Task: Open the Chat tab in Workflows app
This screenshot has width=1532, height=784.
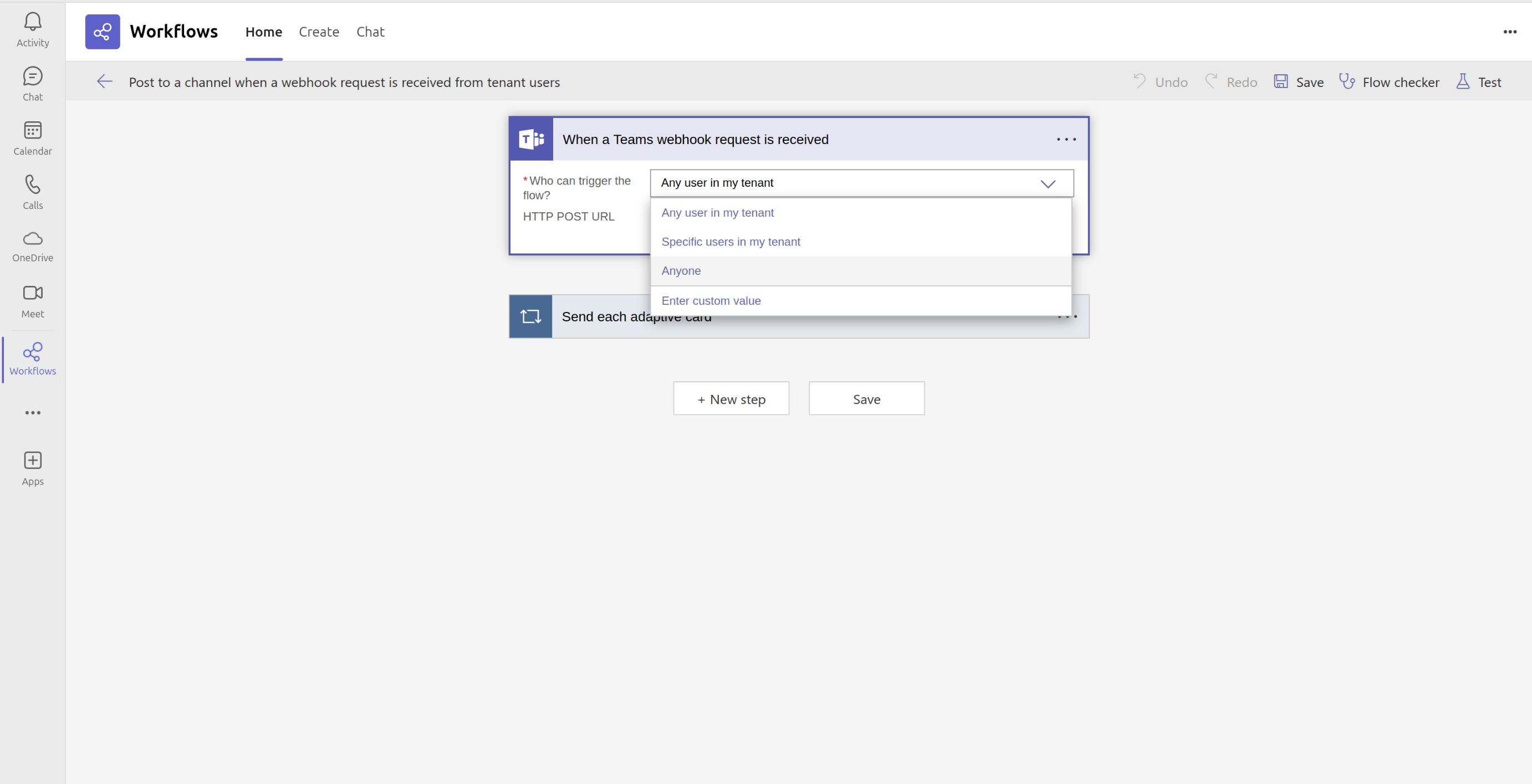Action: pos(370,32)
